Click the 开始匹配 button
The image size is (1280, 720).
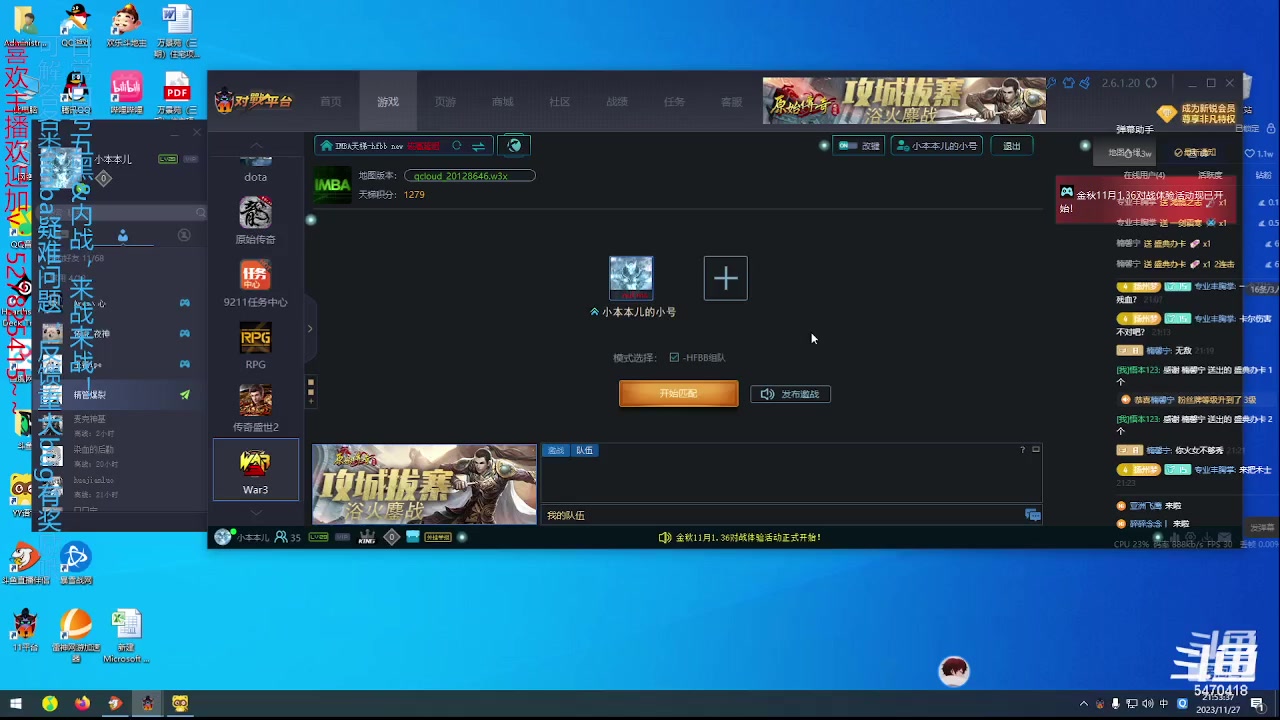coord(679,394)
